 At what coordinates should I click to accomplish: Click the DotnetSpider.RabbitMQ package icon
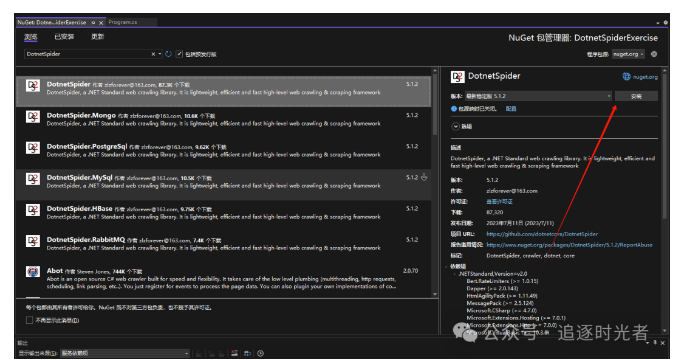tap(33, 241)
